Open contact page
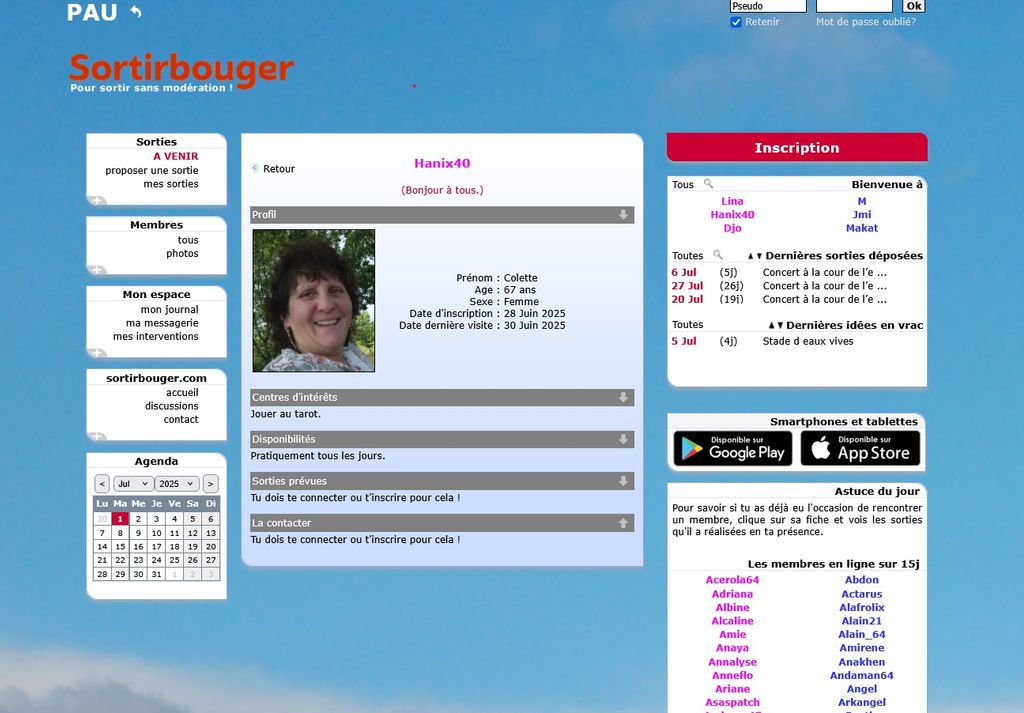The image size is (1024, 713). [181, 419]
